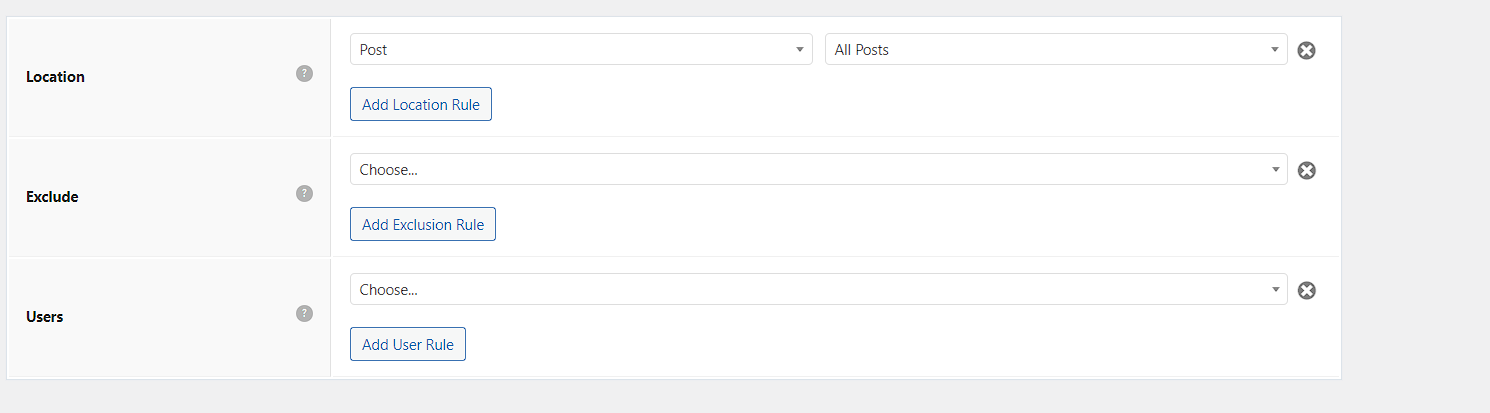Open the Users help tooltip icon
Viewport: 1490px width, 413px height.
pyautogui.click(x=305, y=314)
